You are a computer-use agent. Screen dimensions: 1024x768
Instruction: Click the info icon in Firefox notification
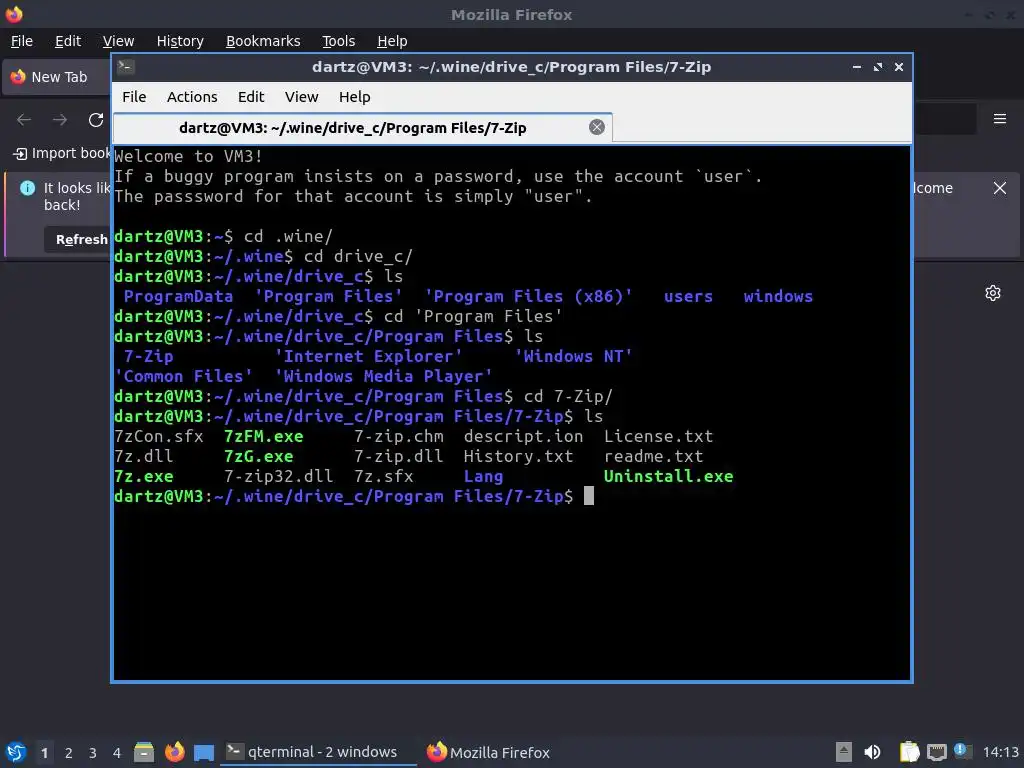pyautogui.click(x=27, y=188)
